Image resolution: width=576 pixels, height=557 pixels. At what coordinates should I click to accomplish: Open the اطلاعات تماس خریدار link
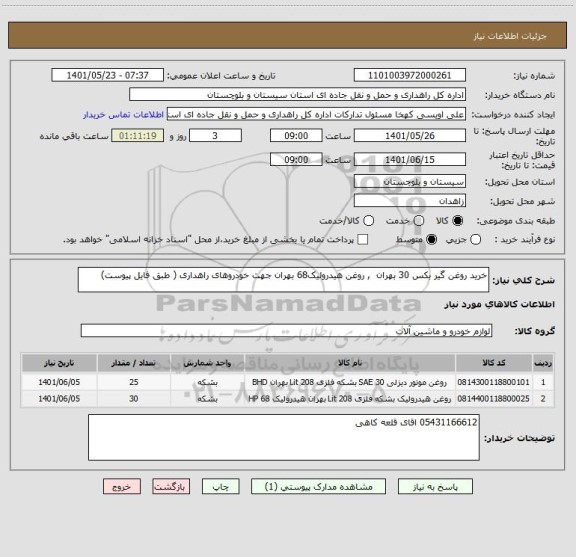tap(123, 115)
